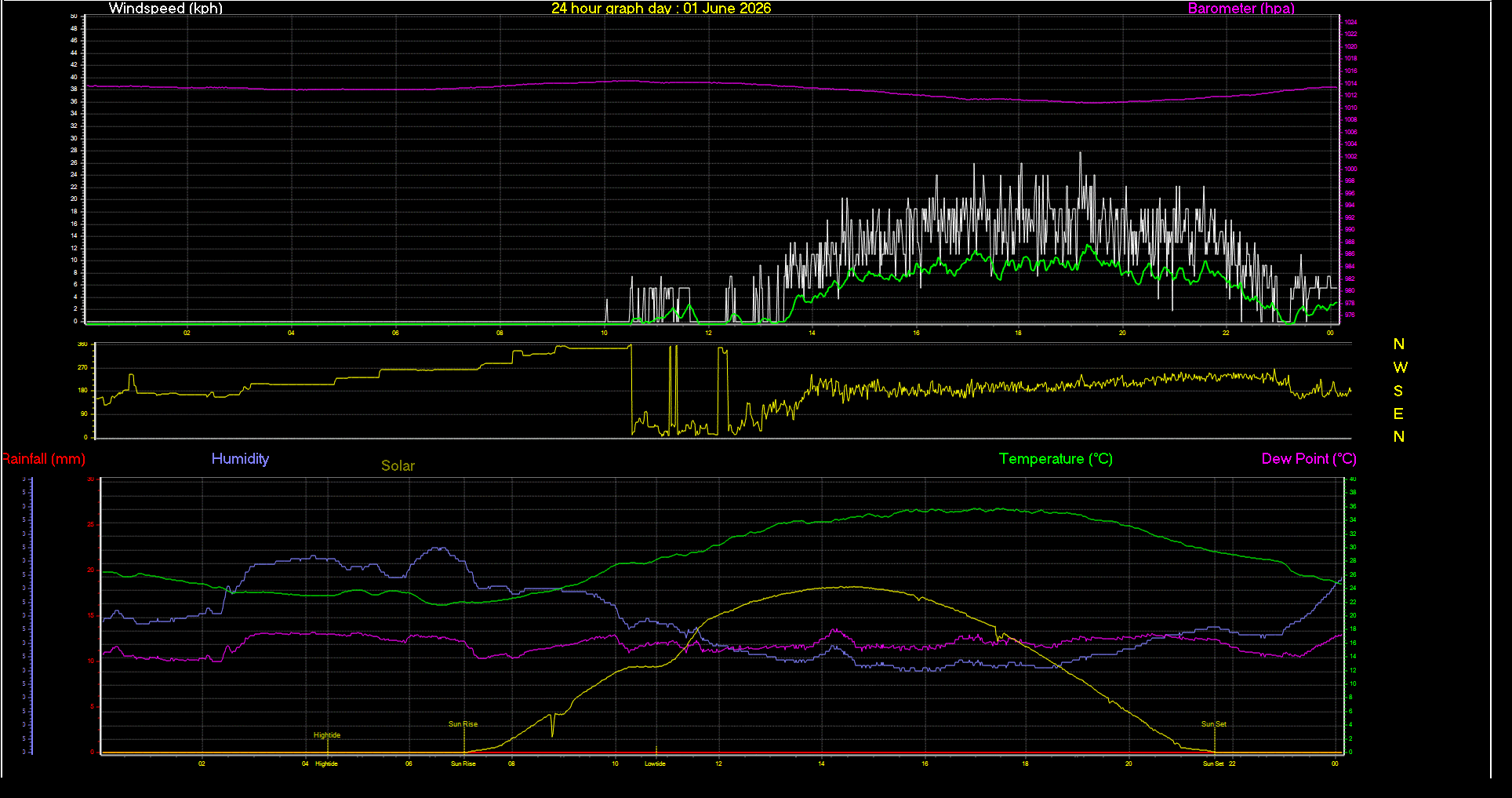Select the 'Temperature (°C)' legend label
Screen dimensions: 1512x798
click(x=1056, y=459)
